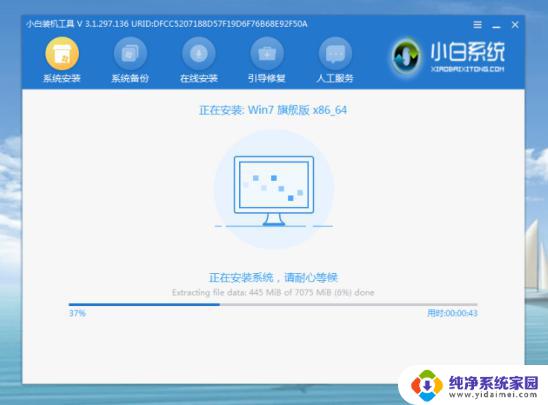Click the 人工服务 tab label

pos(335,78)
